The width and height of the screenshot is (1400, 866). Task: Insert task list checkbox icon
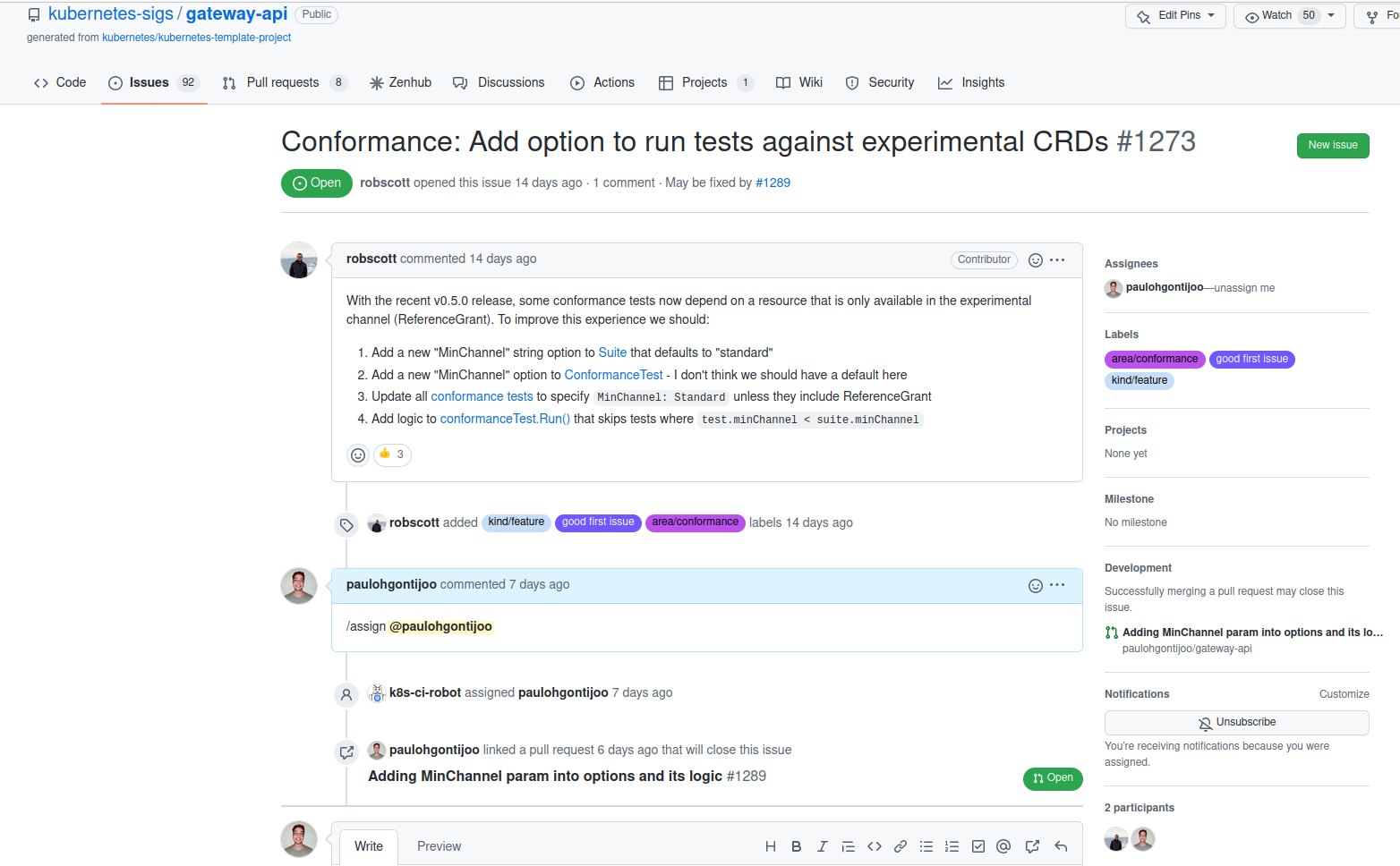(978, 846)
